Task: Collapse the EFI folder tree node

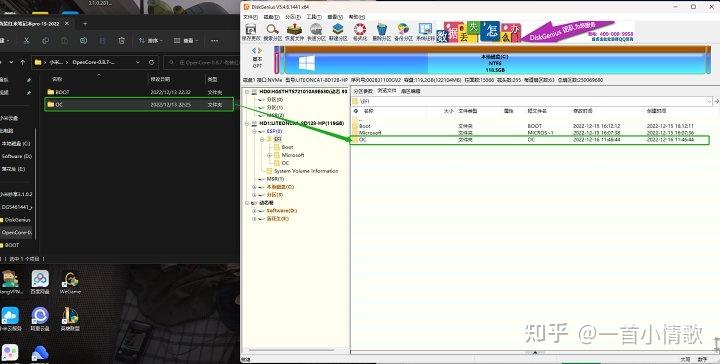Action: pos(262,139)
